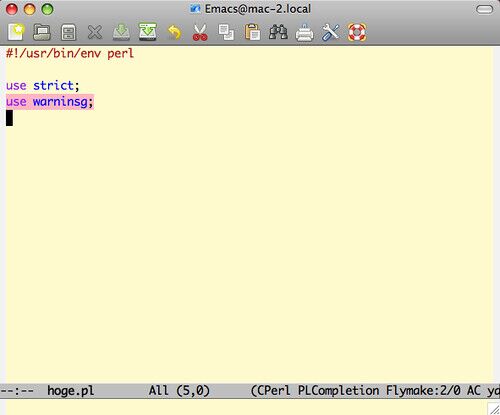This screenshot has height=415, width=500.
Task: Search using the binoculars icon
Action: pyautogui.click(x=278, y=32)
